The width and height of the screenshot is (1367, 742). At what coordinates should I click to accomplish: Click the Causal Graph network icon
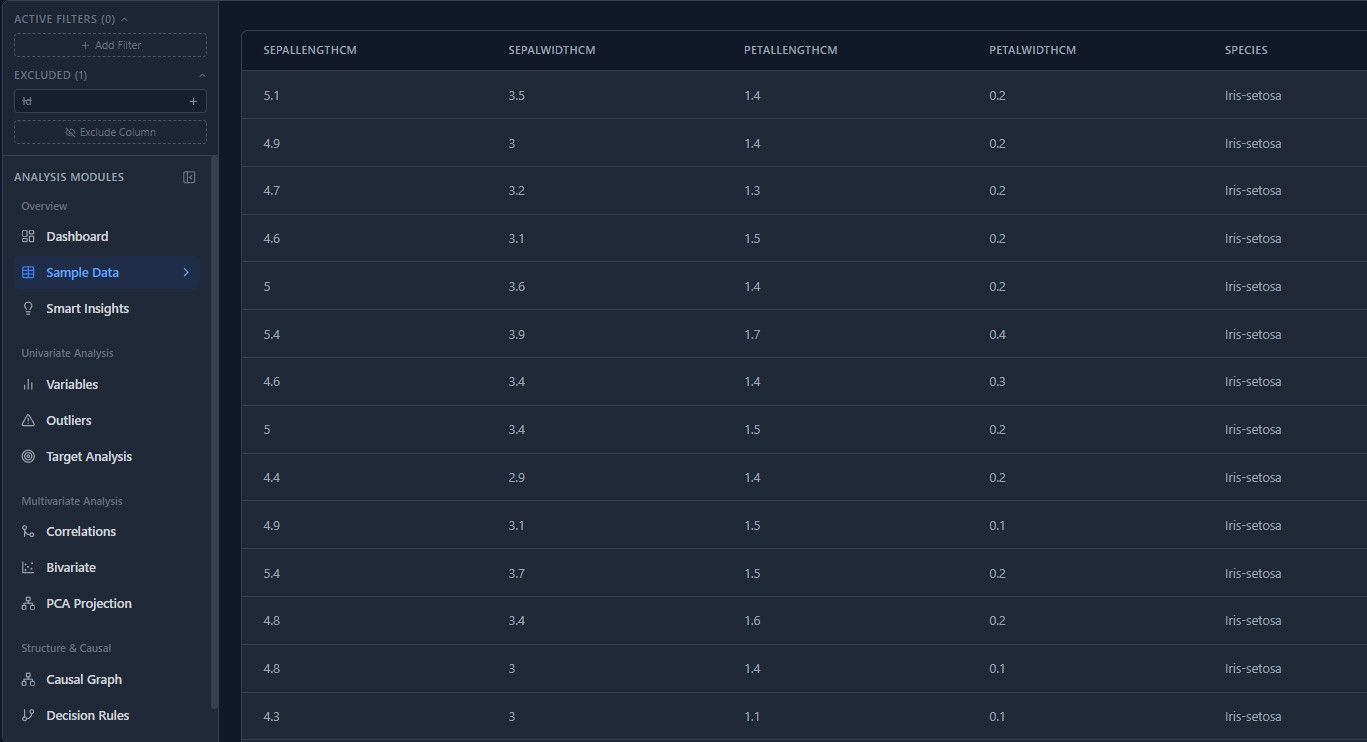point(28,680)
